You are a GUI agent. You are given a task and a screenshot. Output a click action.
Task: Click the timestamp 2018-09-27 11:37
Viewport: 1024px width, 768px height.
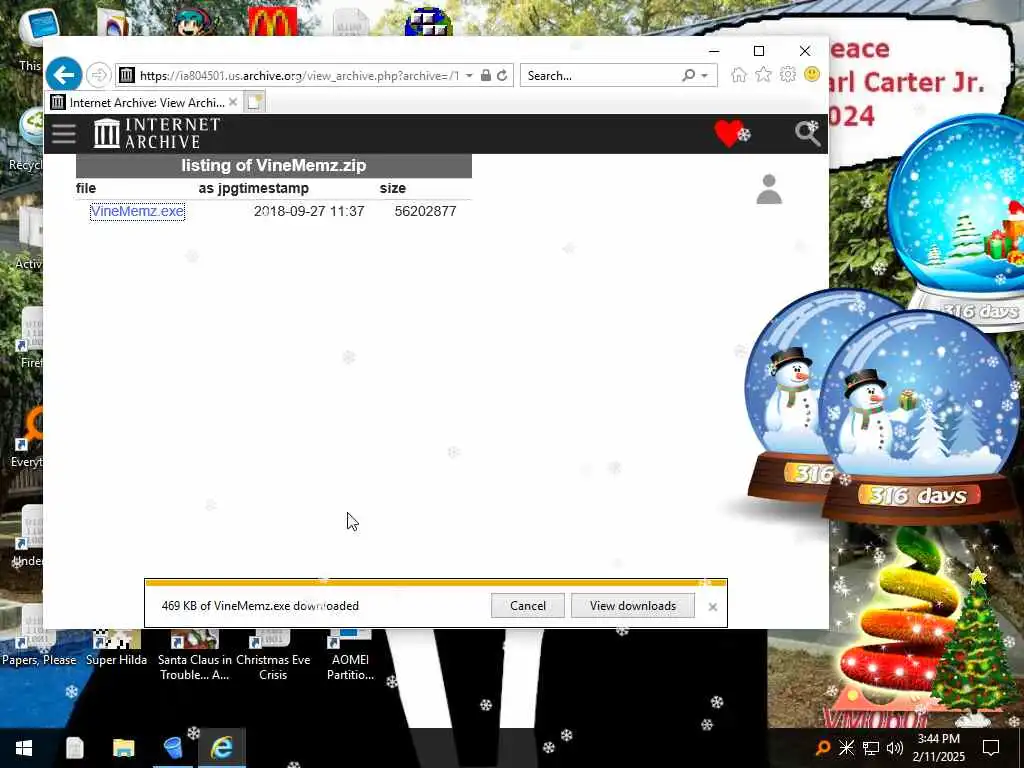309,211
